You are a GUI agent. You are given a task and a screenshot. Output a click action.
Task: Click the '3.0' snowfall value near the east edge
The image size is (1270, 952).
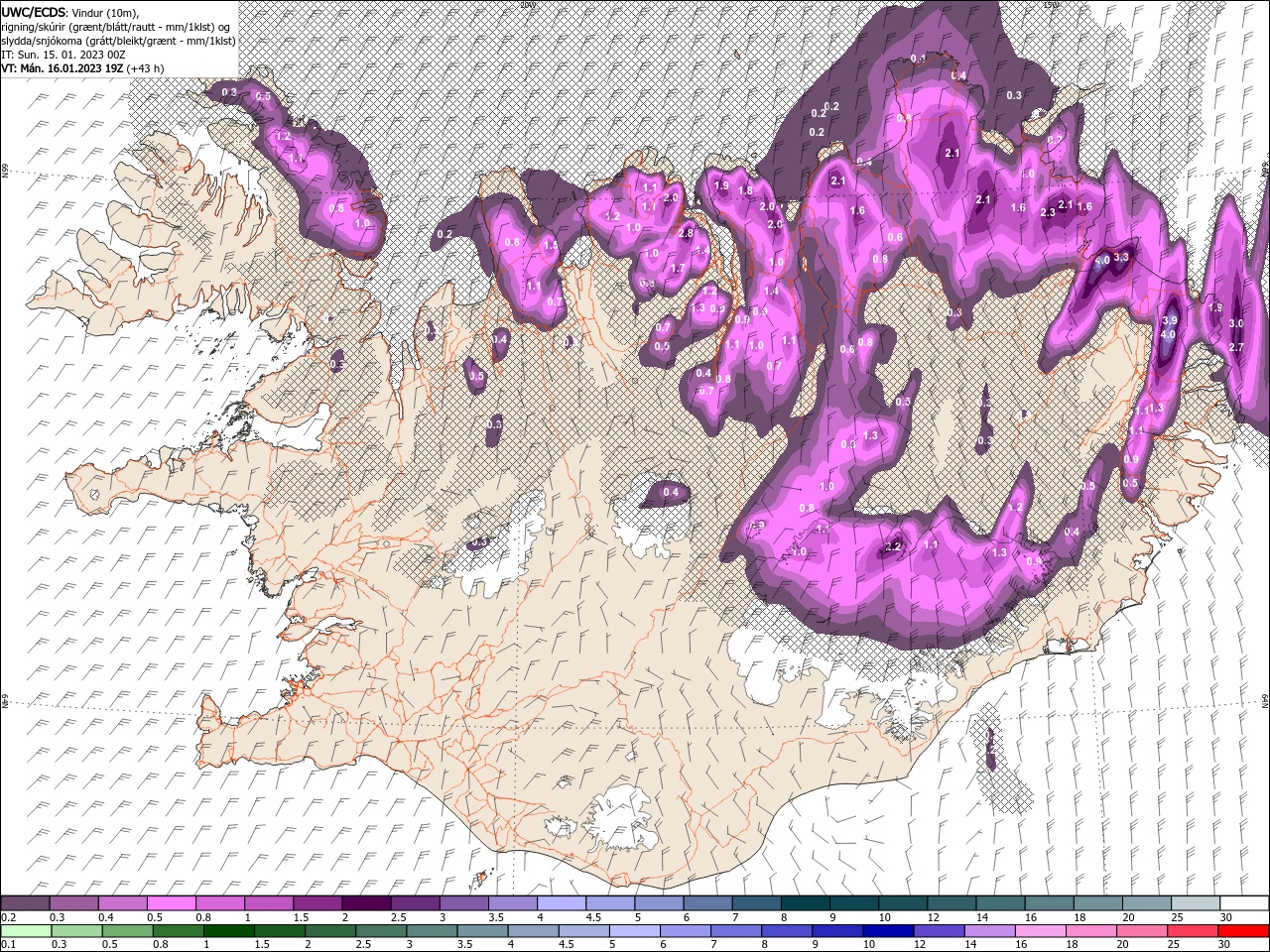coord(1236,324)
